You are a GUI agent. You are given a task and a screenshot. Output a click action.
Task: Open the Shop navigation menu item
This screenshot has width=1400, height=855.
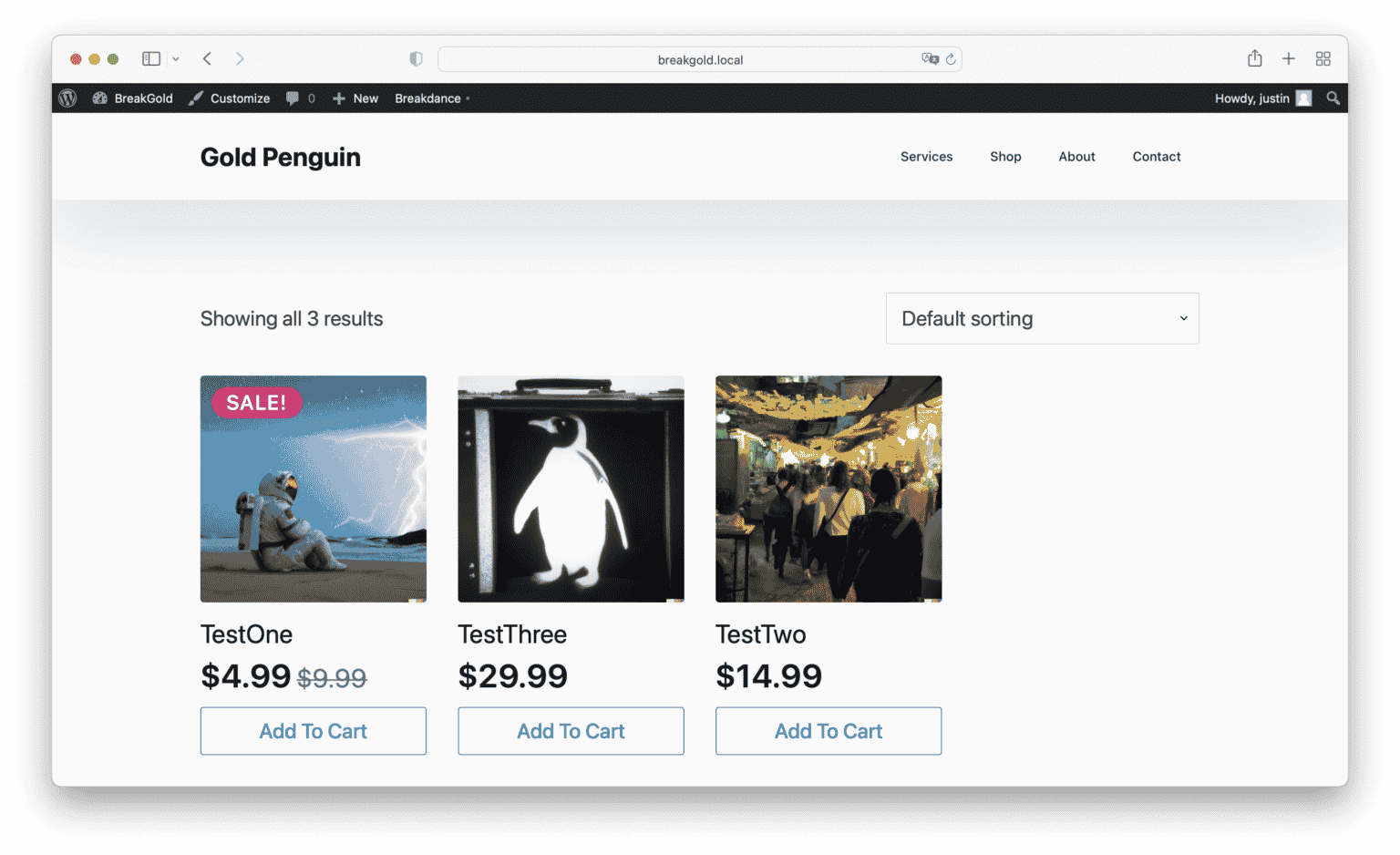click(x=1005, y=157)
